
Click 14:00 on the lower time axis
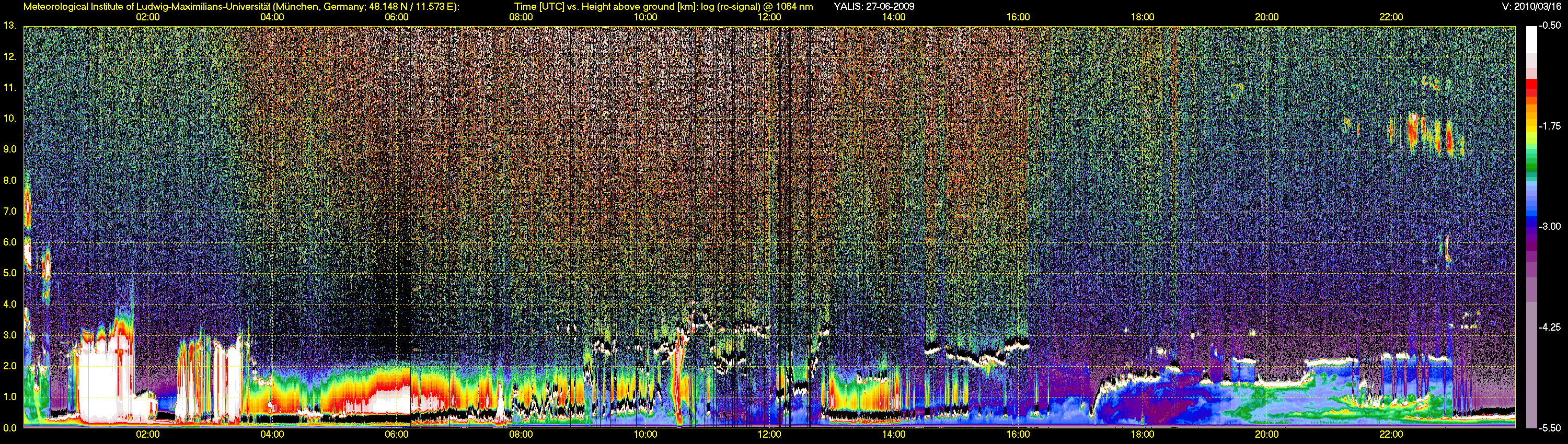click(x=894, y=434)
